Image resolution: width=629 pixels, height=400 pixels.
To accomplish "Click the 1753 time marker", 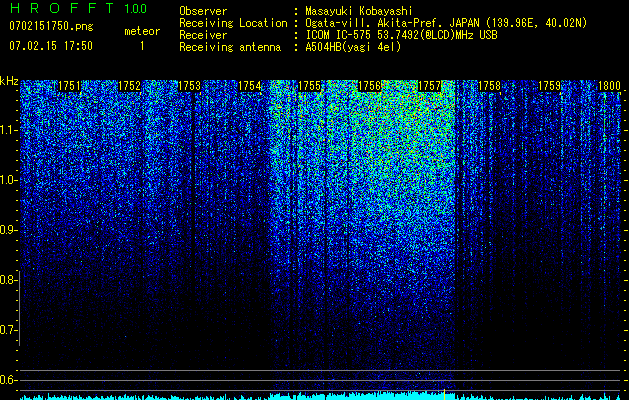I will point(189,86).
